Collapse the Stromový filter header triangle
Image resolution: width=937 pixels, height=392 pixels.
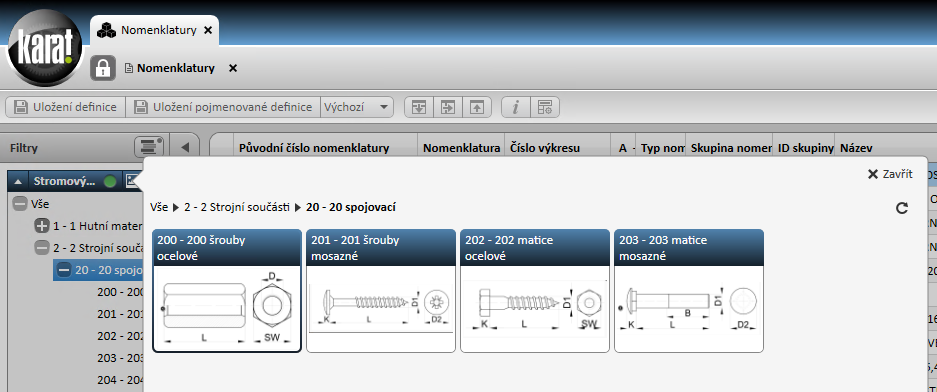tap(19, 181)
